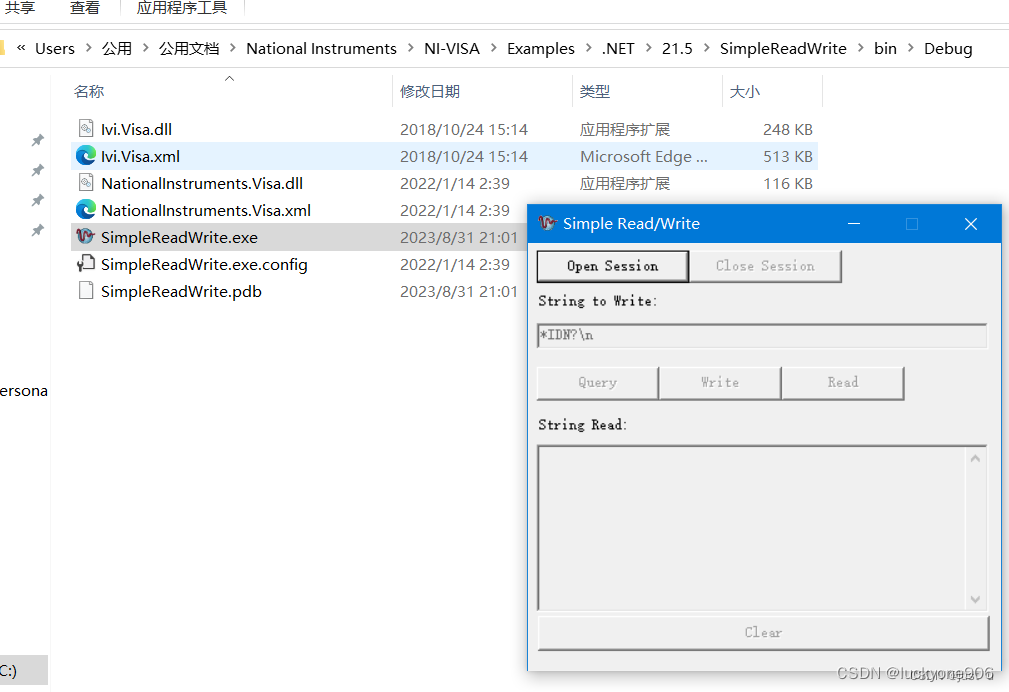Sort files by 修改日期 column header
1009x692 pixels.
[x=430, y=91]
